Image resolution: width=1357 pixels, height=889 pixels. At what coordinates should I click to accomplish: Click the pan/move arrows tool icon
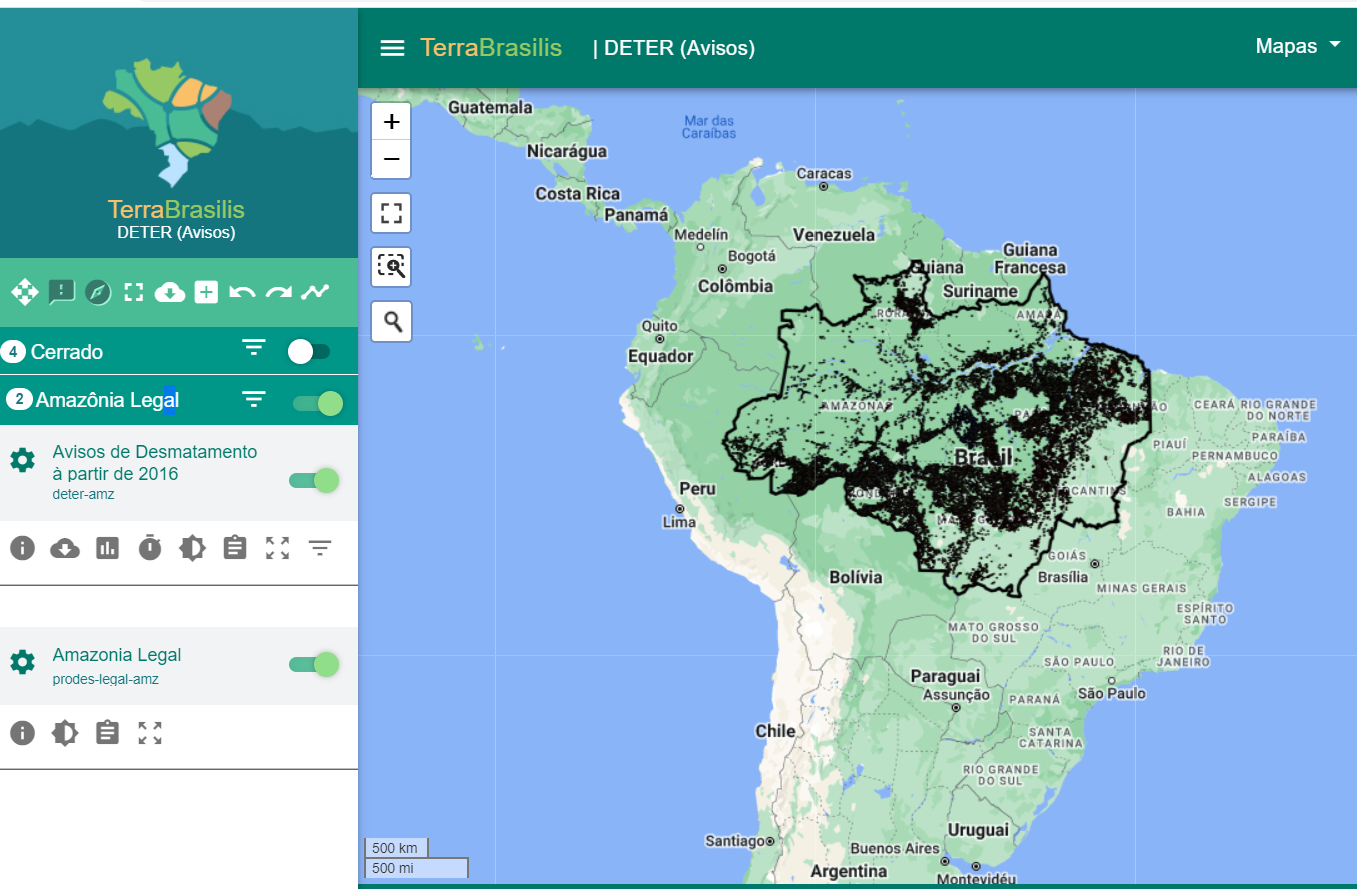pyautogui.click(x=24, y=292)
